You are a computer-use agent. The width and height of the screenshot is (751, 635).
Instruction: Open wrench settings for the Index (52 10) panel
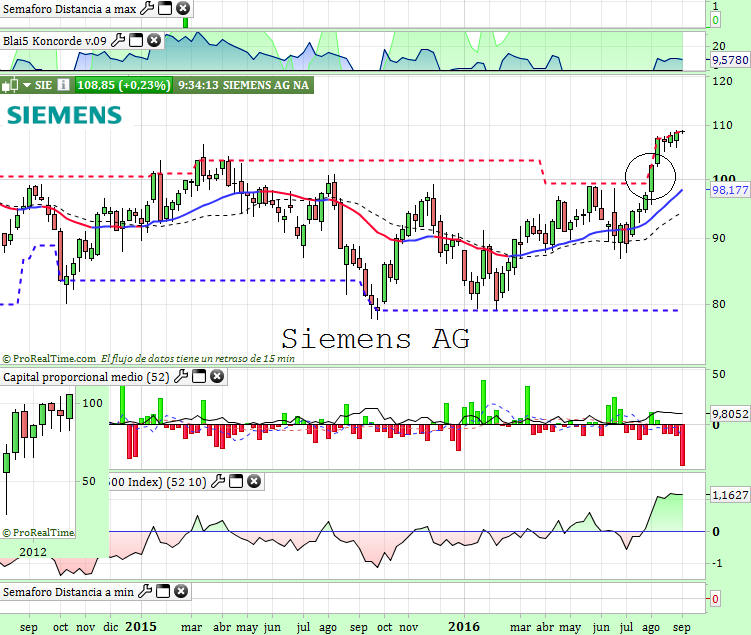(x=217, y=481)
